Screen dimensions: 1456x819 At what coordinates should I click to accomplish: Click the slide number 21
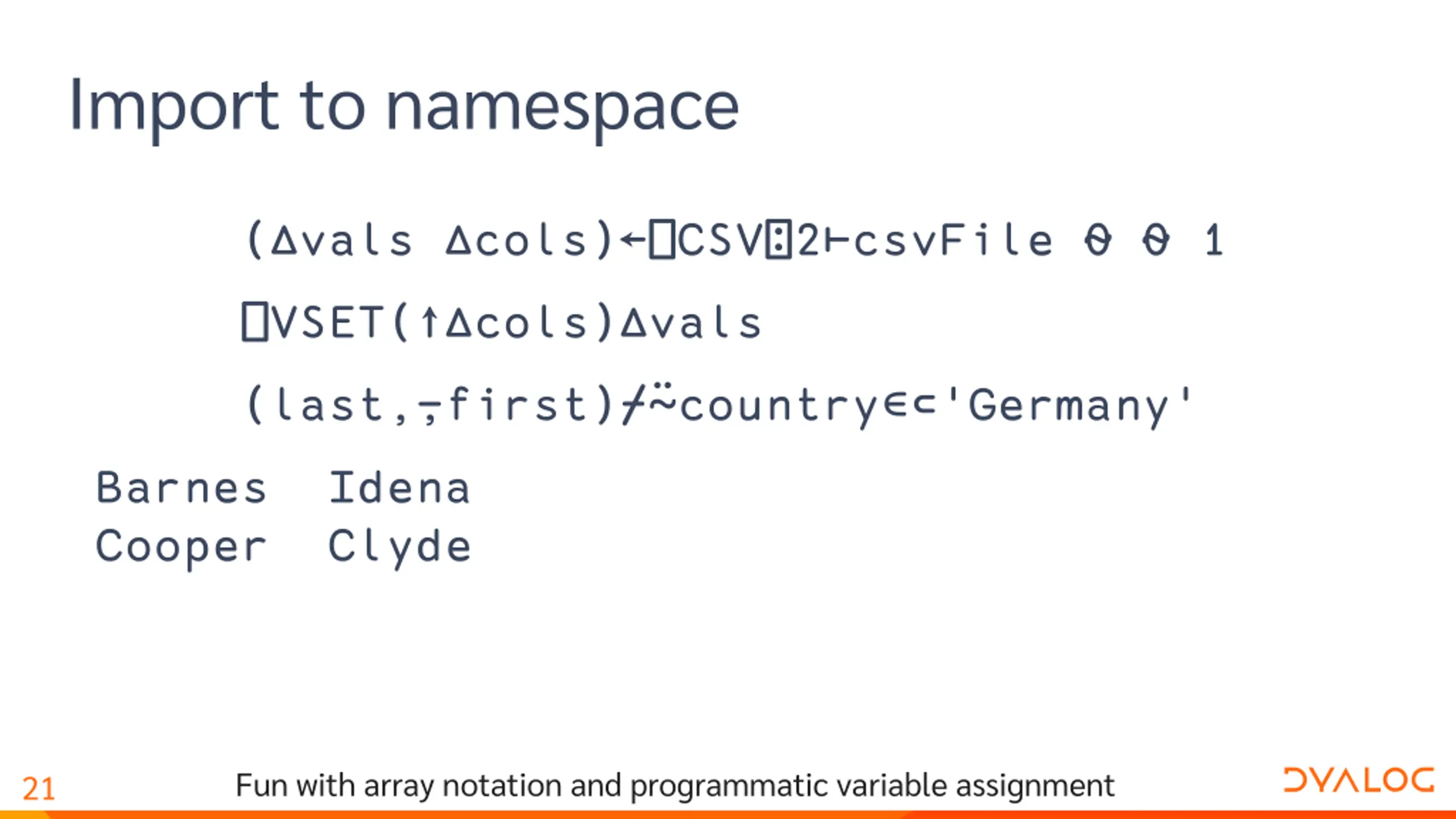click(x=39, y=789)
